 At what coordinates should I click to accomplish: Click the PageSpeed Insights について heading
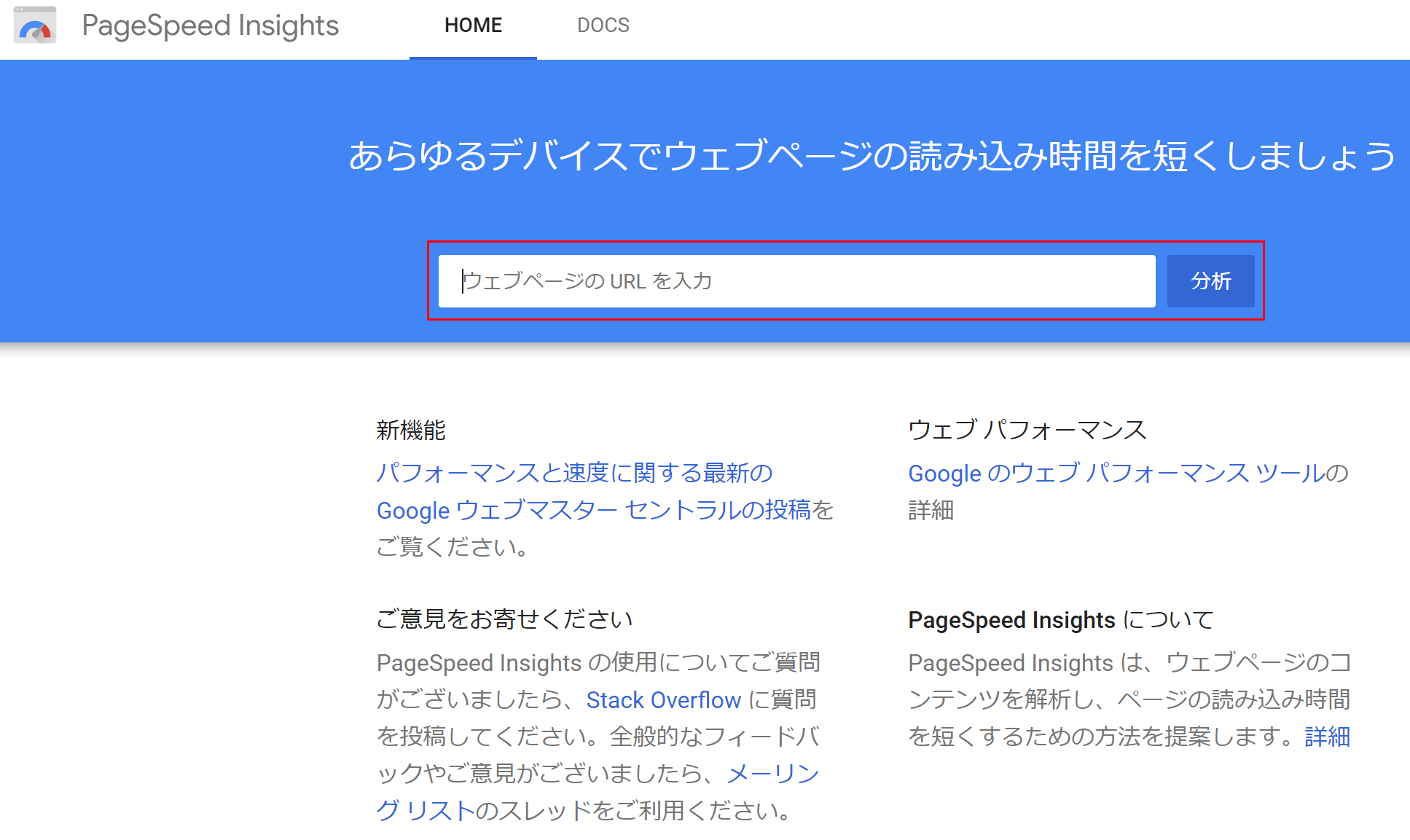pyautogui.click(x=1060, y=619)
